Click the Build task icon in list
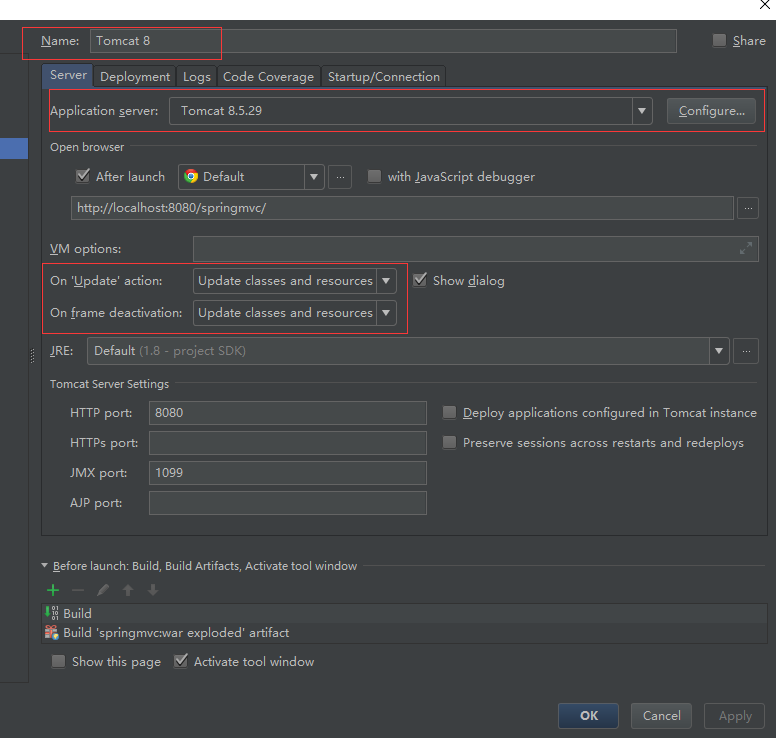 click(x=51, y=613)
